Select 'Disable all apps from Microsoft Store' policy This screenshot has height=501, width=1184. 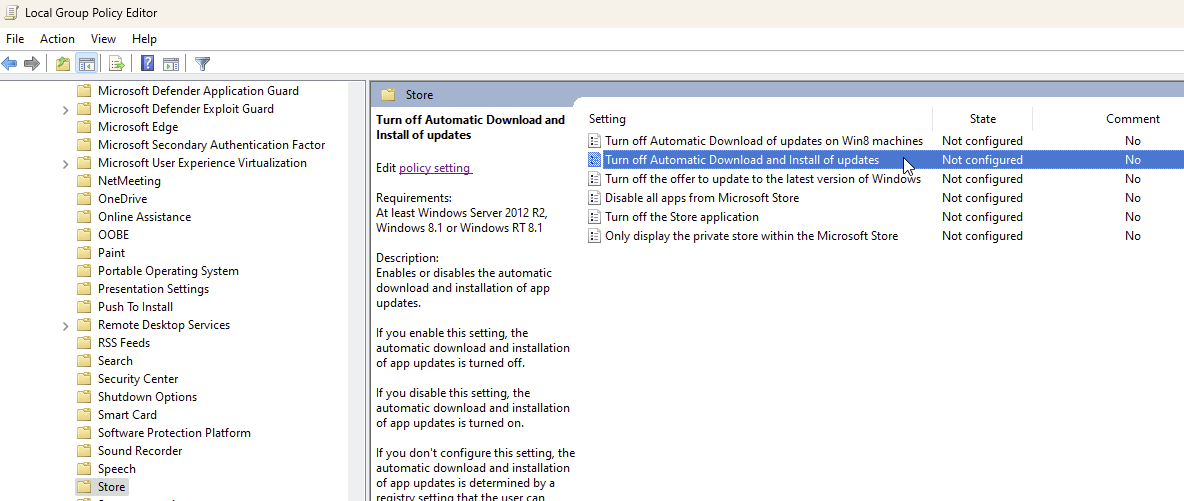coord(701,198)
